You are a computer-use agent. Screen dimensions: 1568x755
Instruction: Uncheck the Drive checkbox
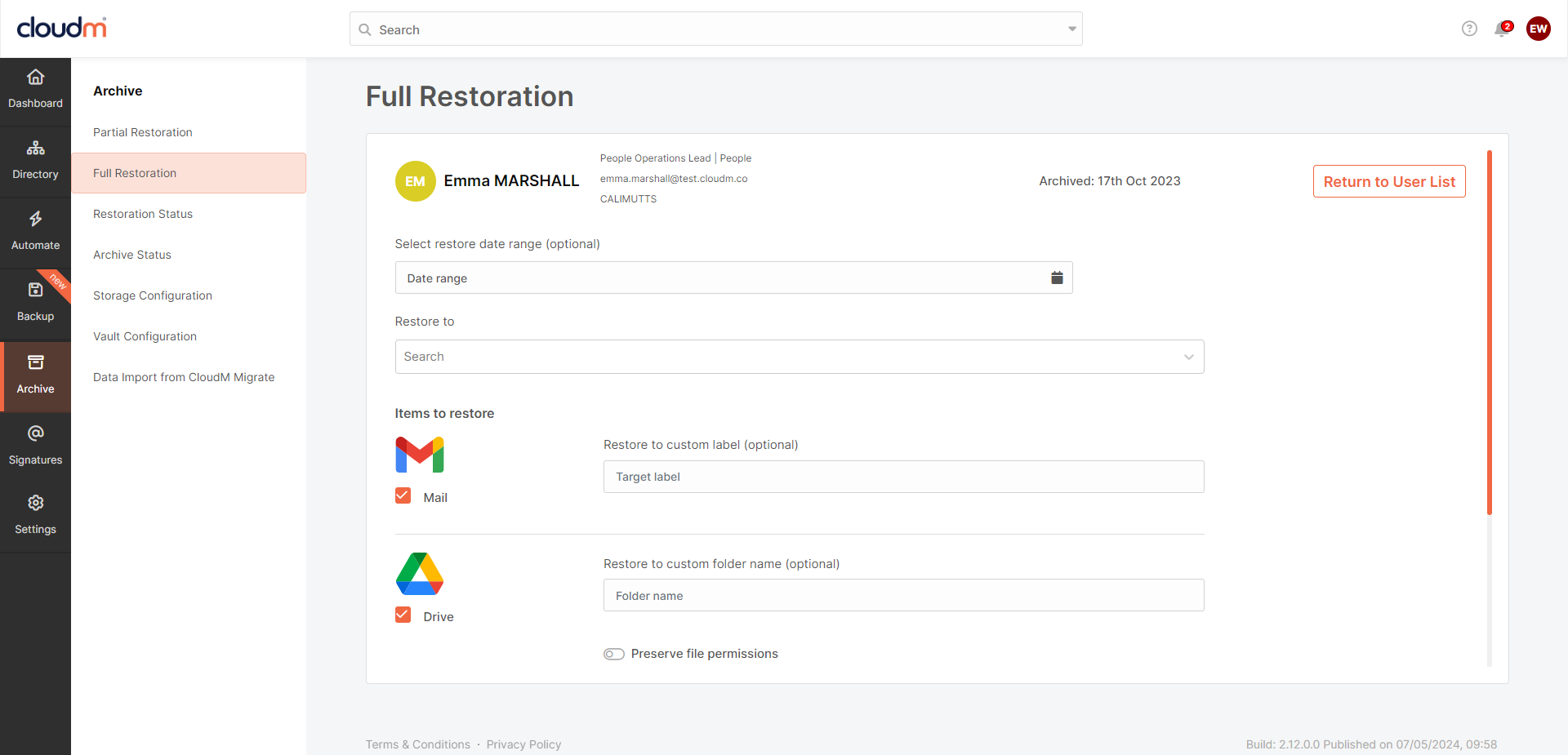coord(403,615)
